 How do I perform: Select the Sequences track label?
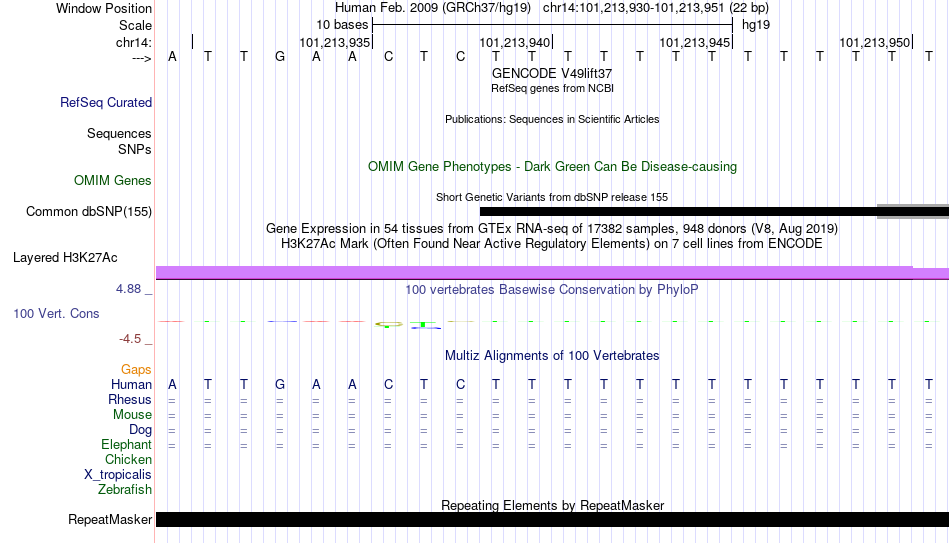point(119,133)
